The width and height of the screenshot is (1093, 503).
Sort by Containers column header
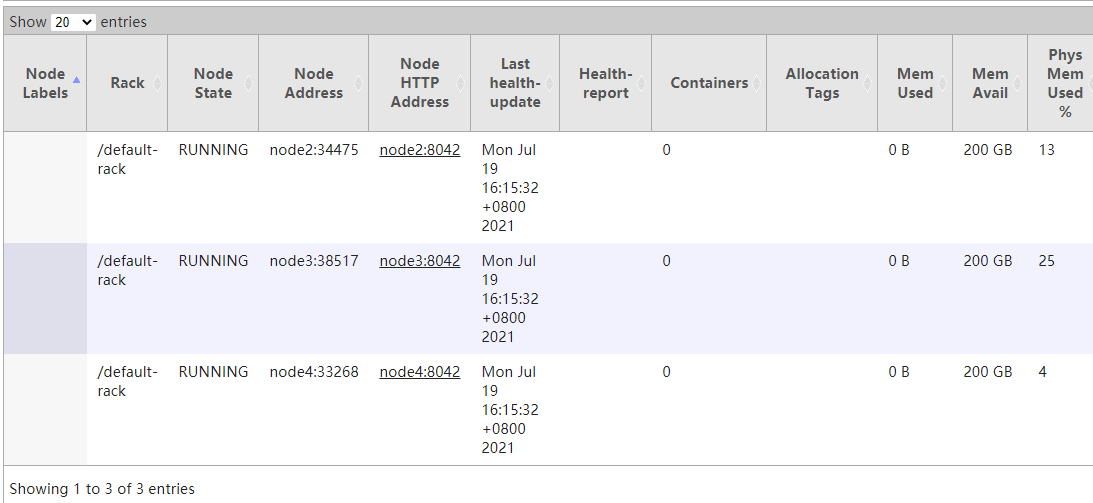click(709, 83)
